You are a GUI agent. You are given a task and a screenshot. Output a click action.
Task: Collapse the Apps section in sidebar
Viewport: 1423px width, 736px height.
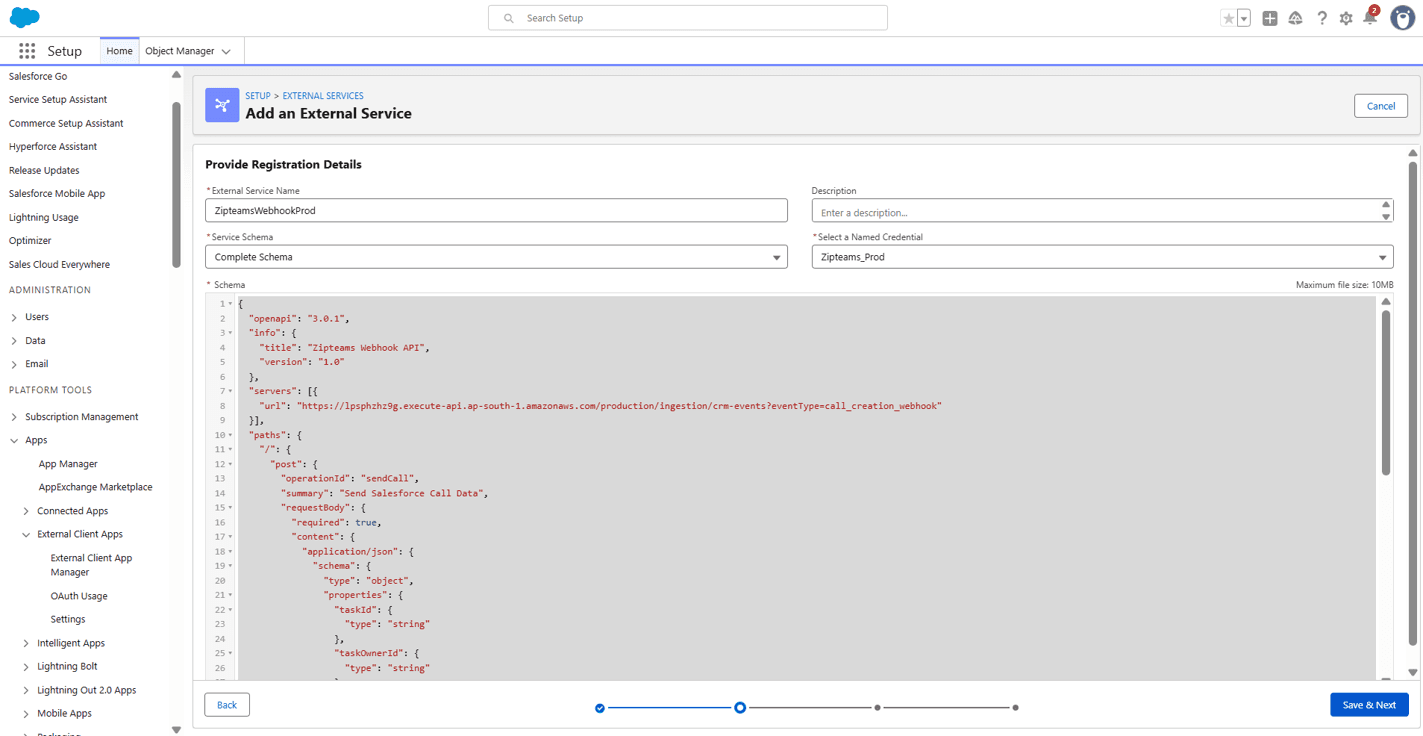tap(14, 440)
